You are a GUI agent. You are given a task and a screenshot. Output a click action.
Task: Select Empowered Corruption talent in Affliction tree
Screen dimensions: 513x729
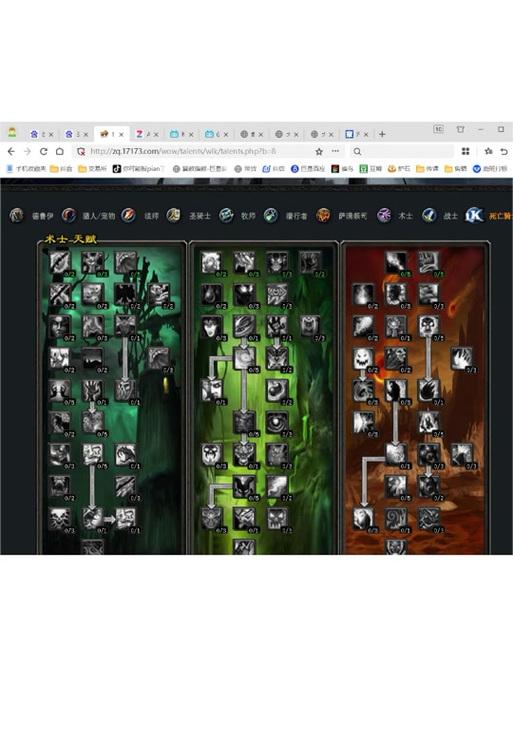pos(159,358)
